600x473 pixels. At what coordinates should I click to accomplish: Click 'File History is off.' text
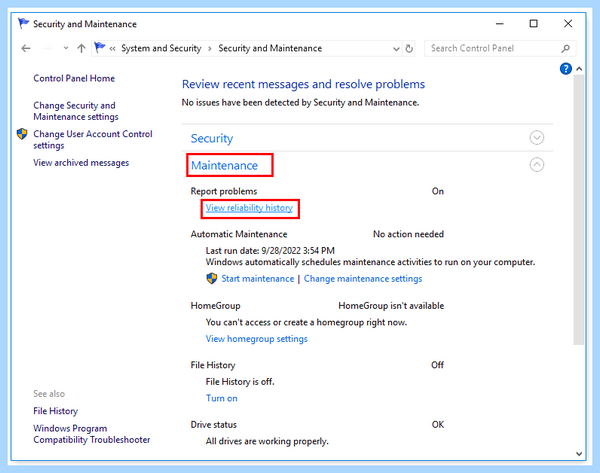240,382
